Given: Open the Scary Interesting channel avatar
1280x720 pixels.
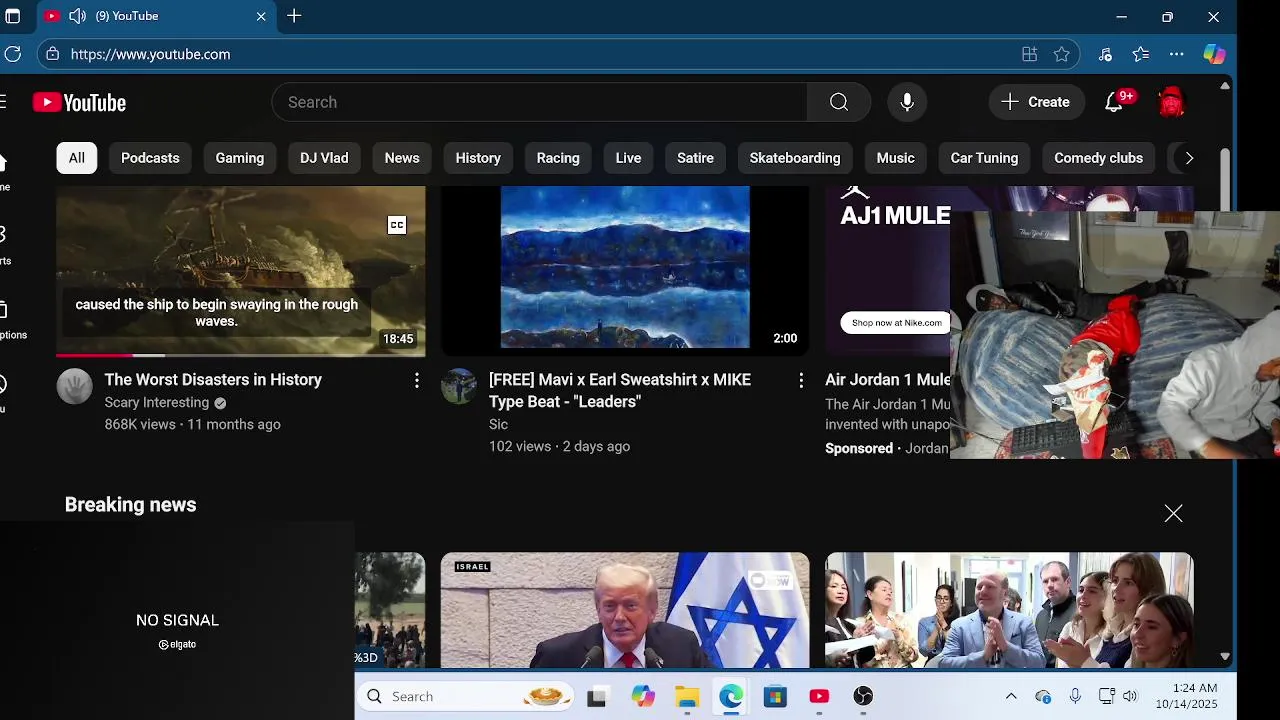Looking at the screenshot, I should tap(74, 386).
